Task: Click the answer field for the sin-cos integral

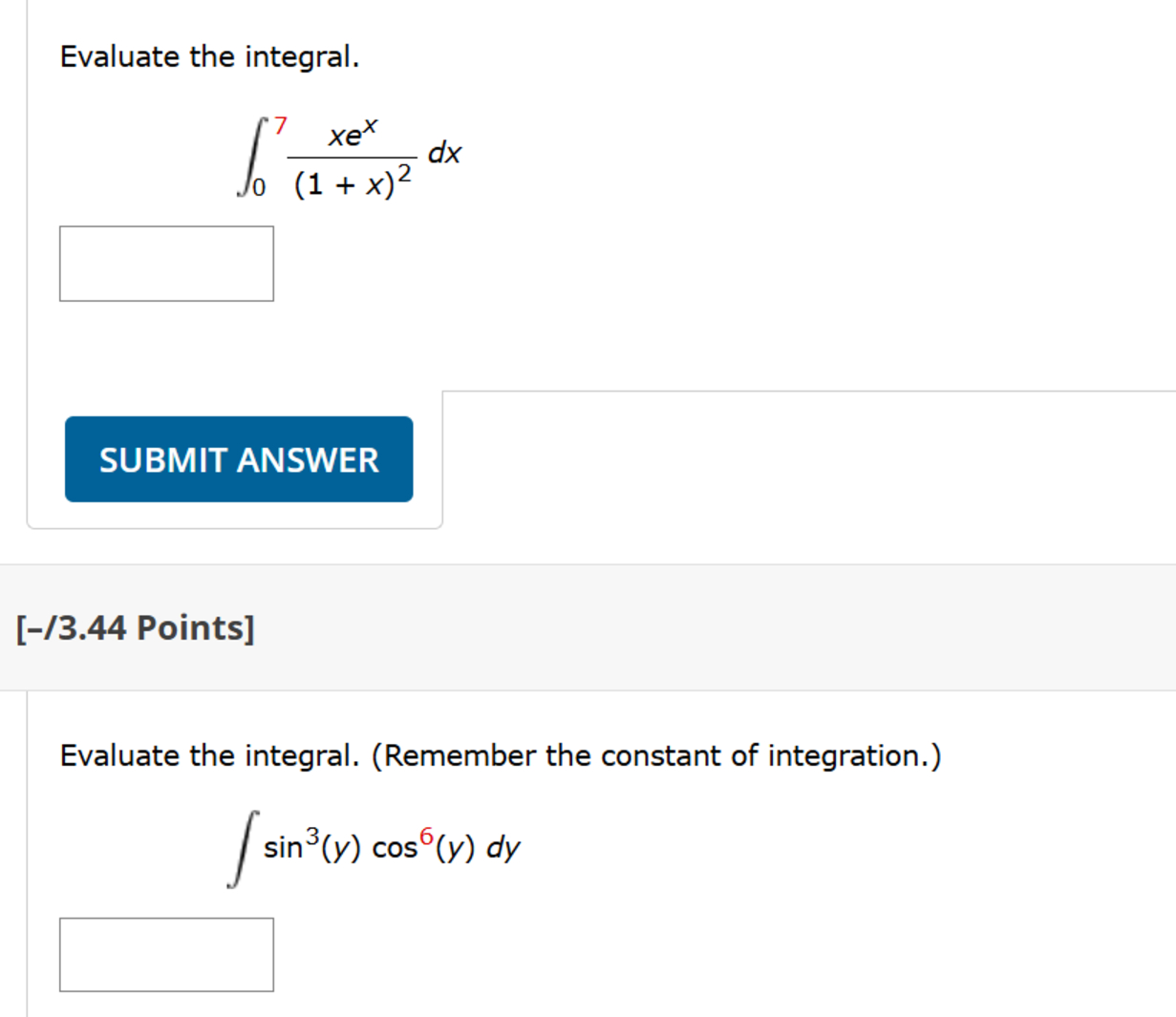Action: pyautogui.click(x=166, y=954)
